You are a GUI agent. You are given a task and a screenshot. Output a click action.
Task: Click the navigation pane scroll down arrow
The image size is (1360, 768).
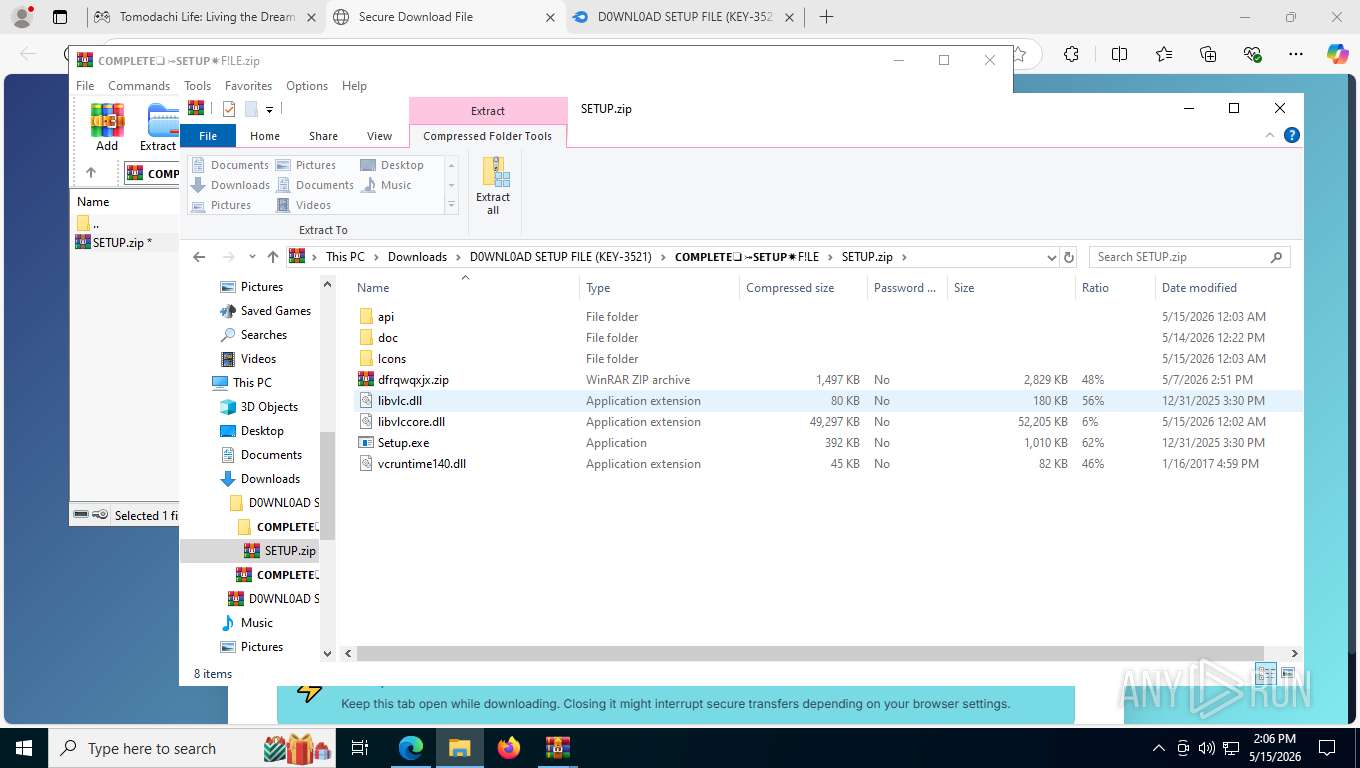pos(327,653)
